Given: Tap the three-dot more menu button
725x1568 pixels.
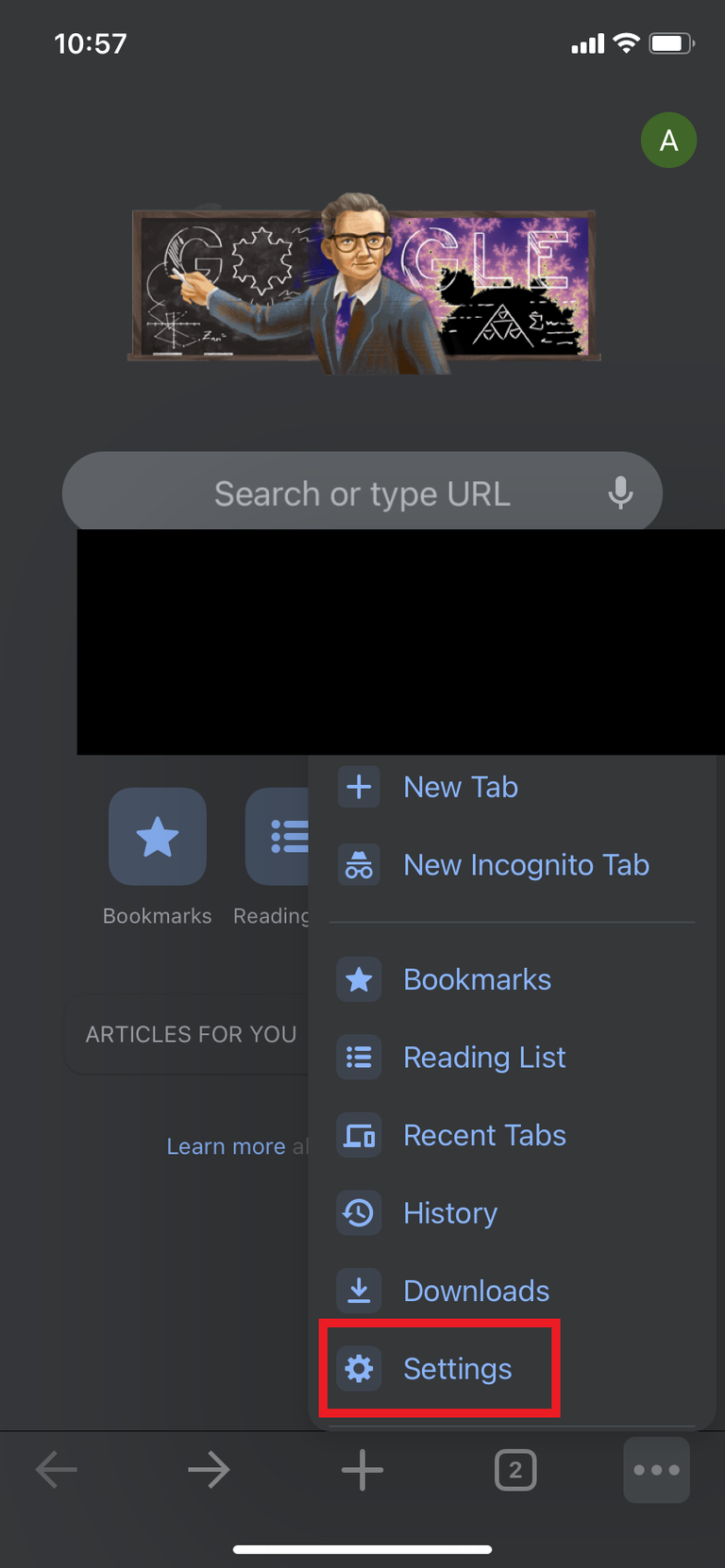Looking at the screenshot, I should [x=656, y=1469].
